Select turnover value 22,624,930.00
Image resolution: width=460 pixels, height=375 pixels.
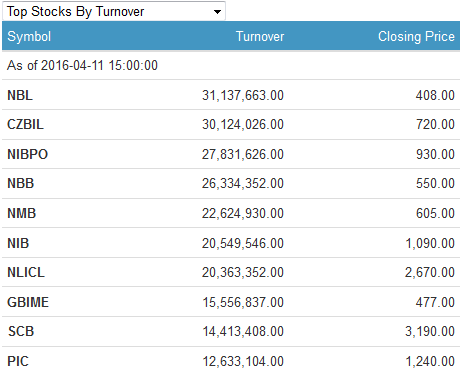click(x=243, y=214)
